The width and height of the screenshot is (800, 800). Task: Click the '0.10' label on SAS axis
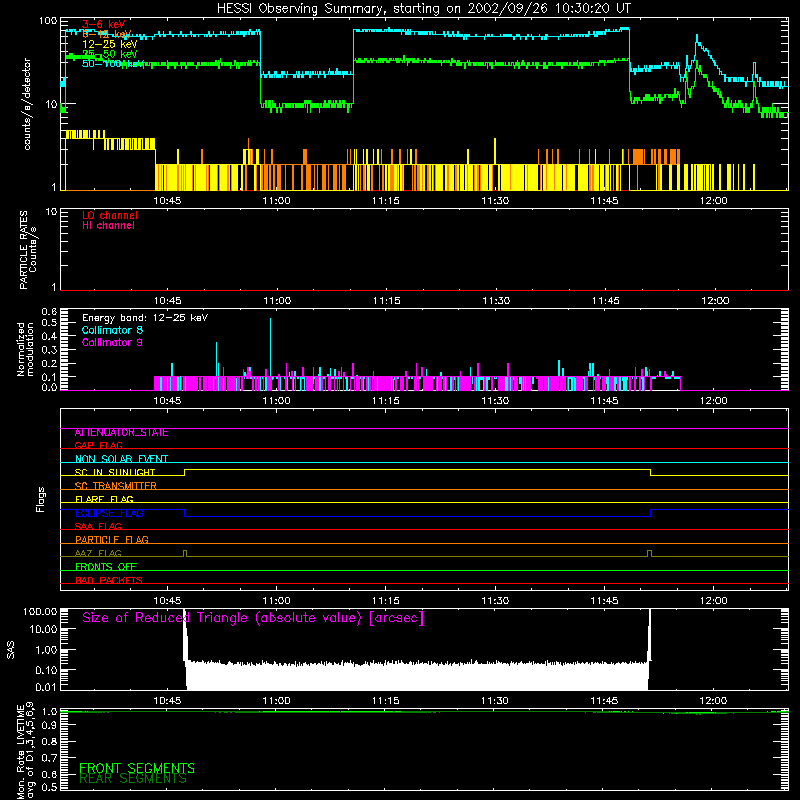[45, 670]
